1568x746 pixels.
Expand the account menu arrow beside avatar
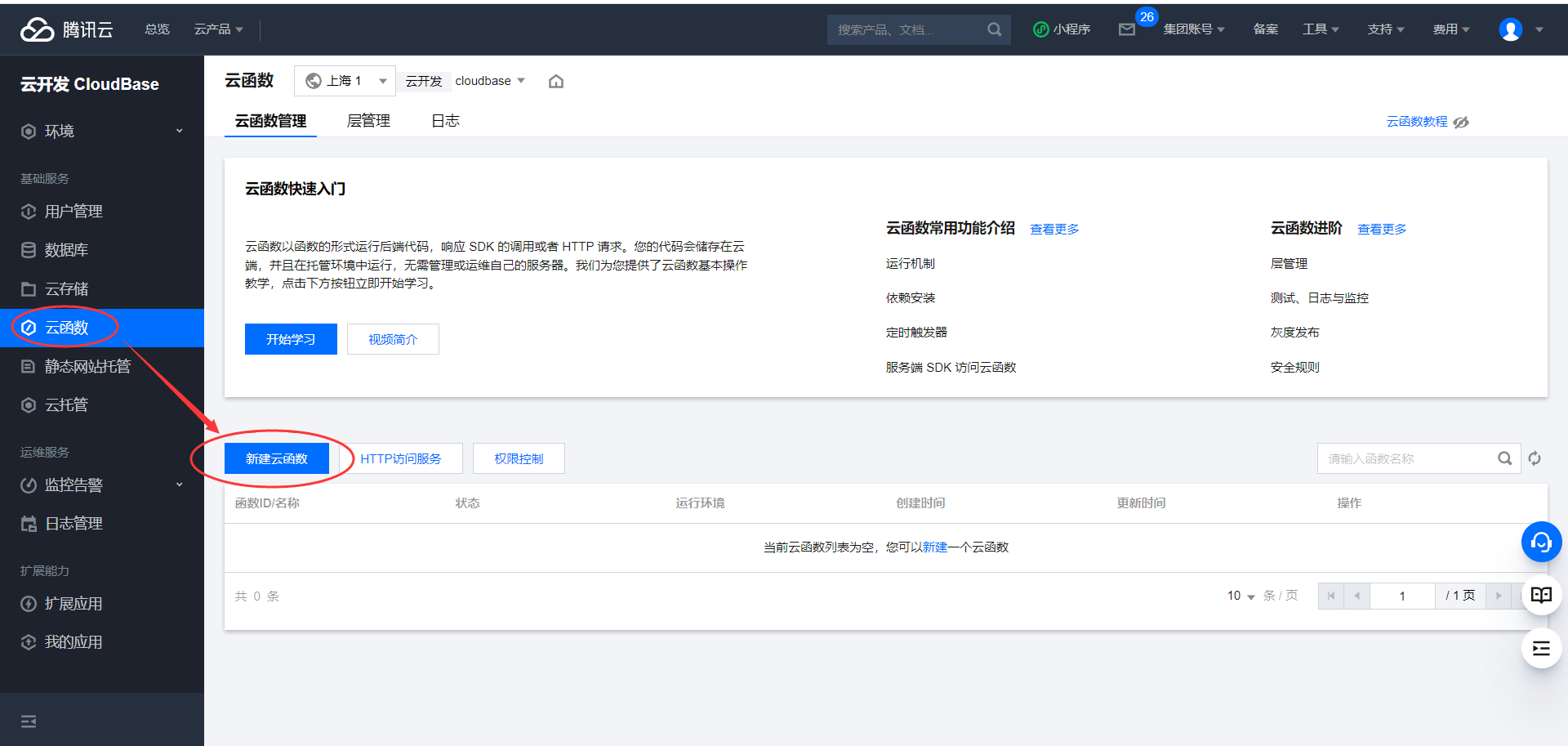click(1539, 29)
